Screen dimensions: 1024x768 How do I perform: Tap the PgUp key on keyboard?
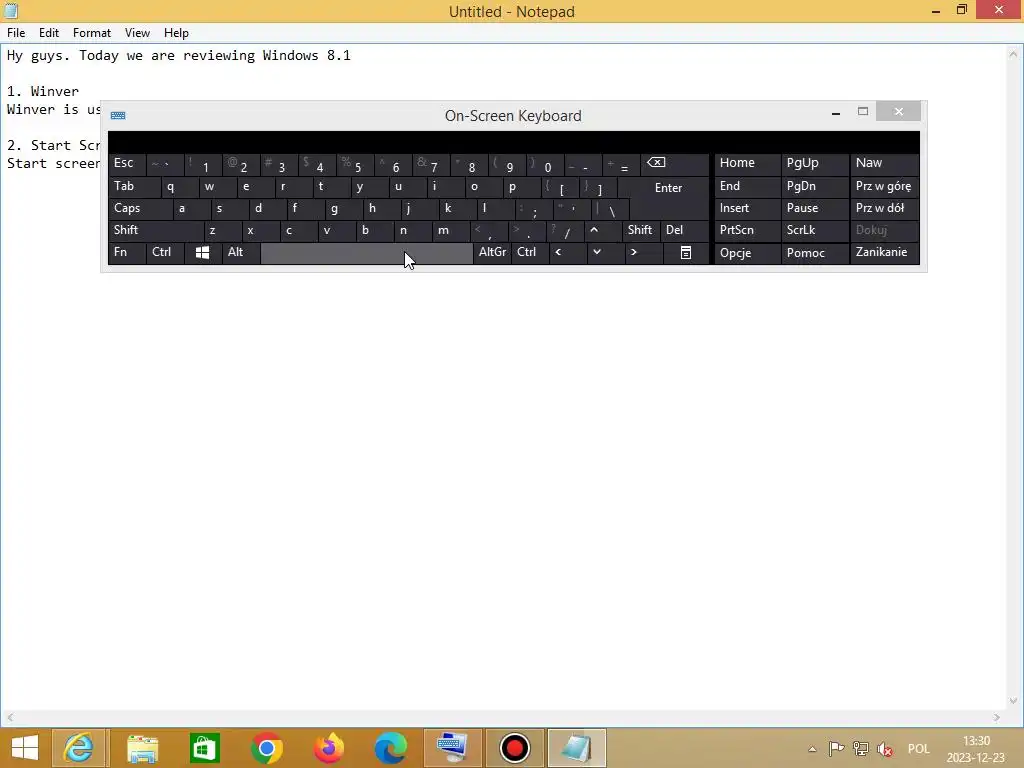tap(815, 163)
